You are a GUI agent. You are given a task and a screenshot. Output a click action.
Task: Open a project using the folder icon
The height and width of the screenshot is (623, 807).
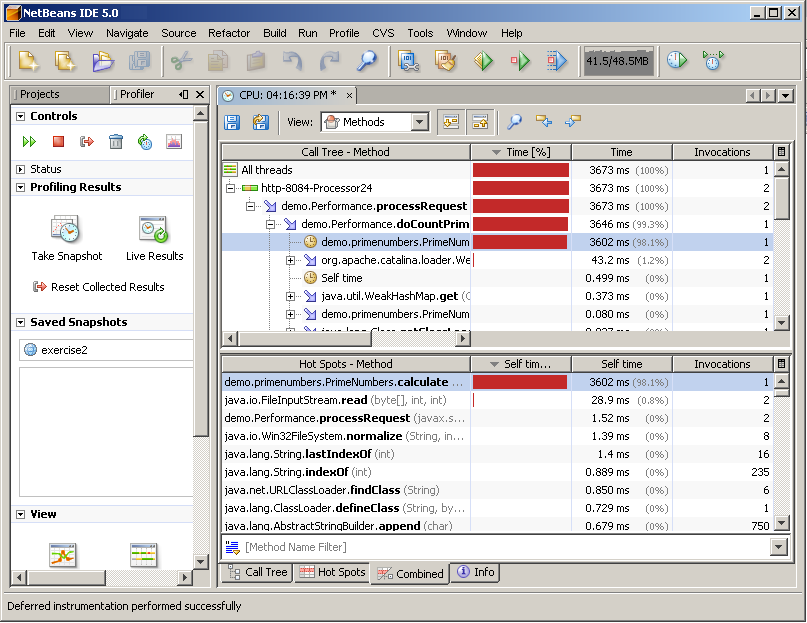(103, 61)
